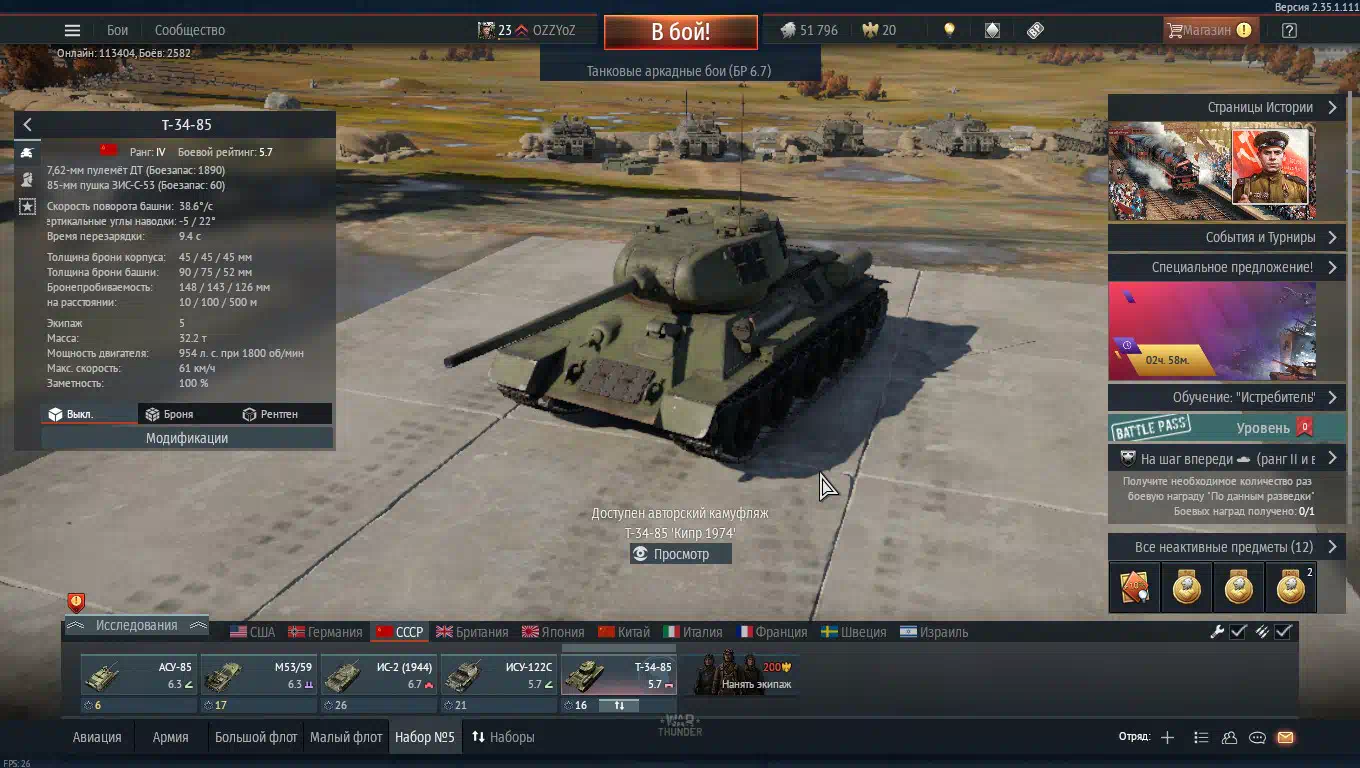Click the lightbulb hints icon in top bar
The height and width of the screenshot is (768, 1360).
click(x=949, y=30)
